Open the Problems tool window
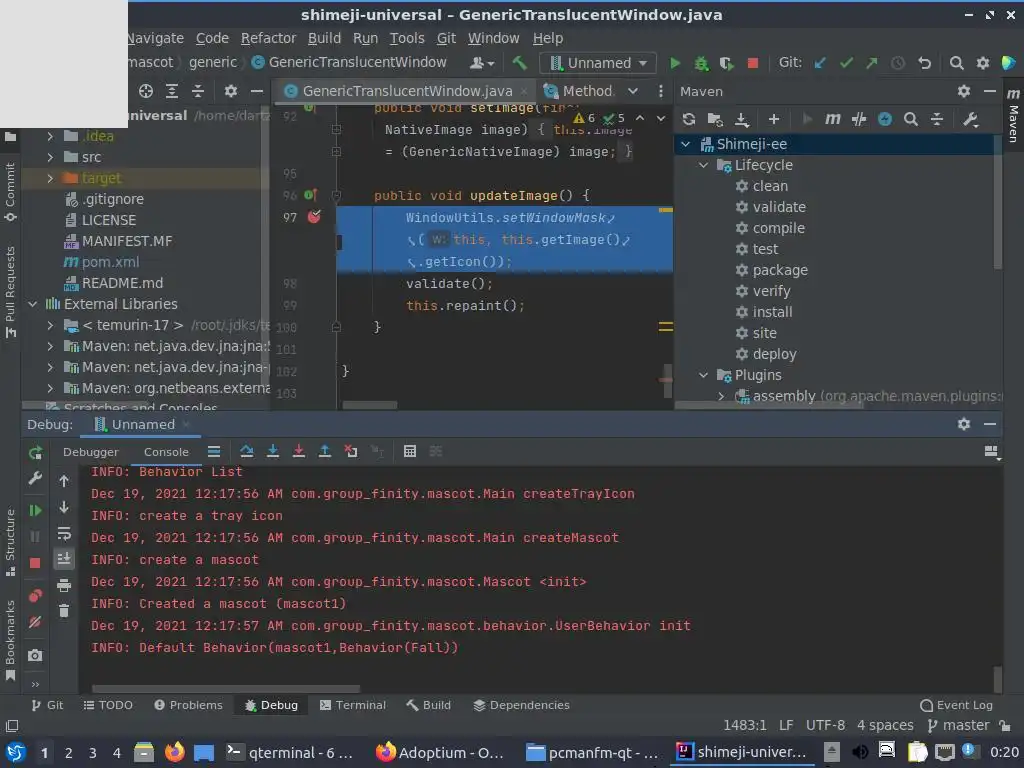 click(188, 705)
